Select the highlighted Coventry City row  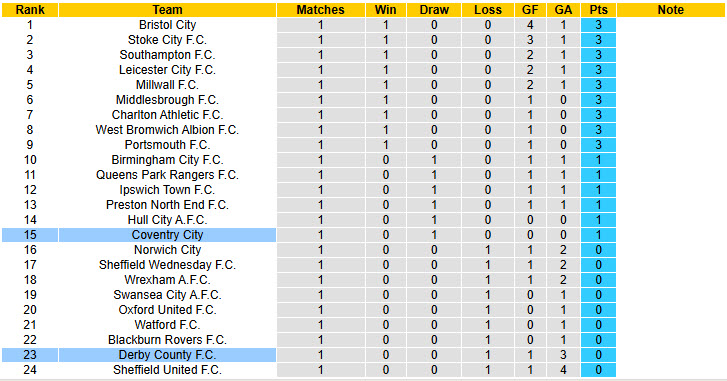pos(309,235)
